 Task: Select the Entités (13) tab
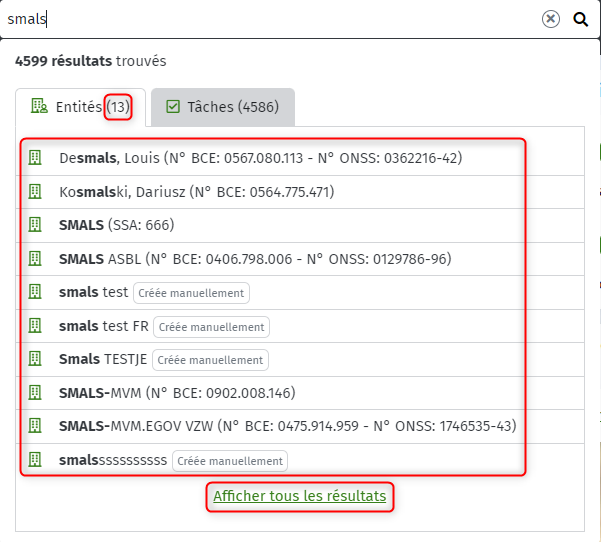(80, 107)
